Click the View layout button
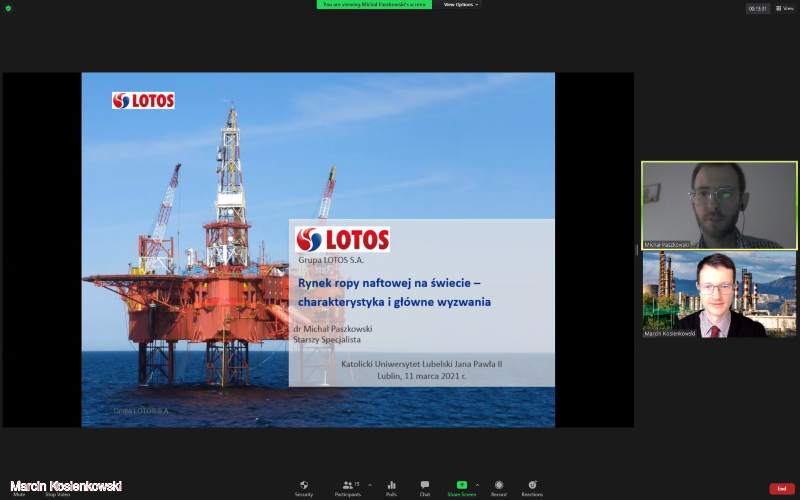The image size is (800, 500). click(x=784, y=8)
